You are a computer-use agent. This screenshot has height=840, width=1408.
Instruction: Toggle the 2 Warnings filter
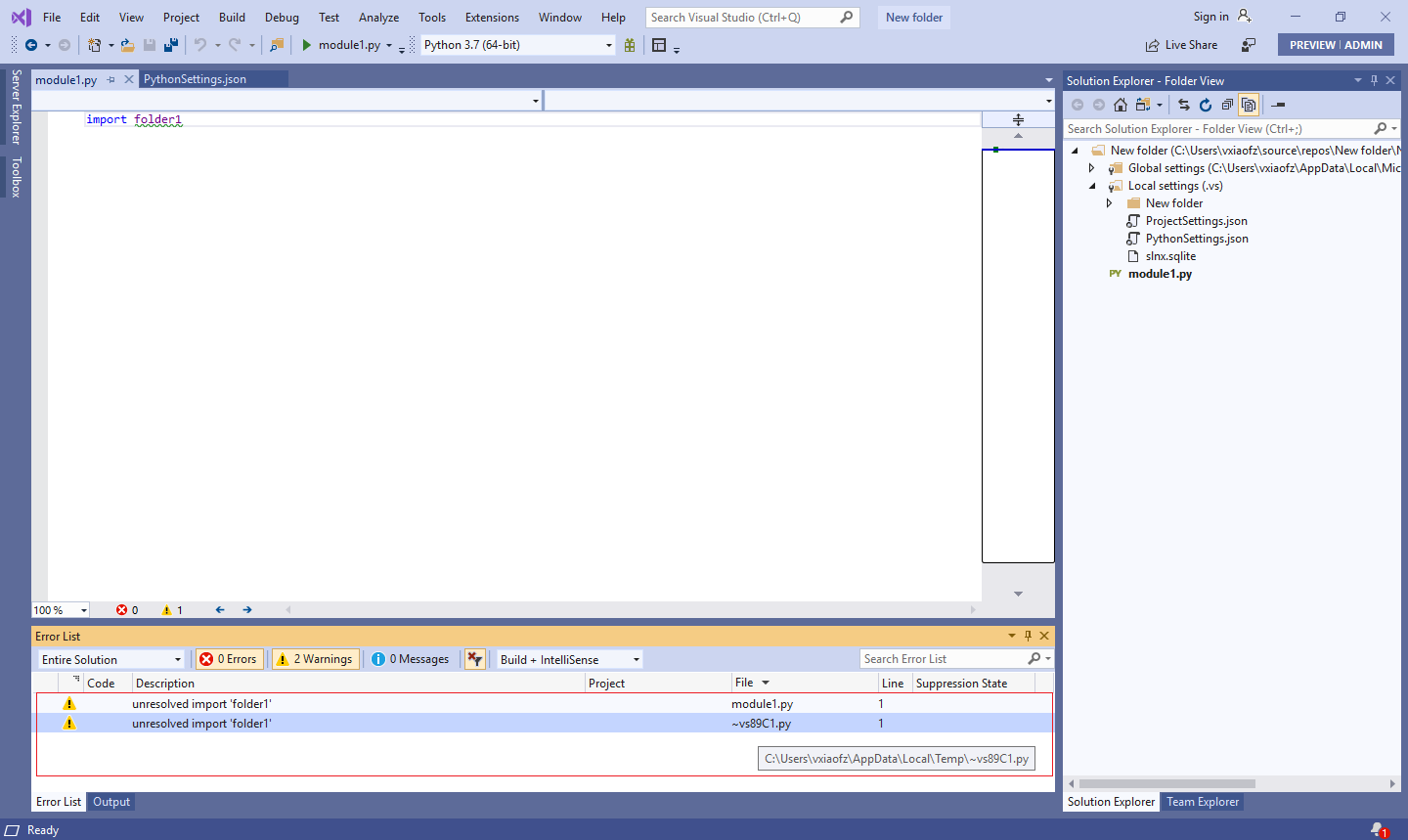[x=315, y=658]
